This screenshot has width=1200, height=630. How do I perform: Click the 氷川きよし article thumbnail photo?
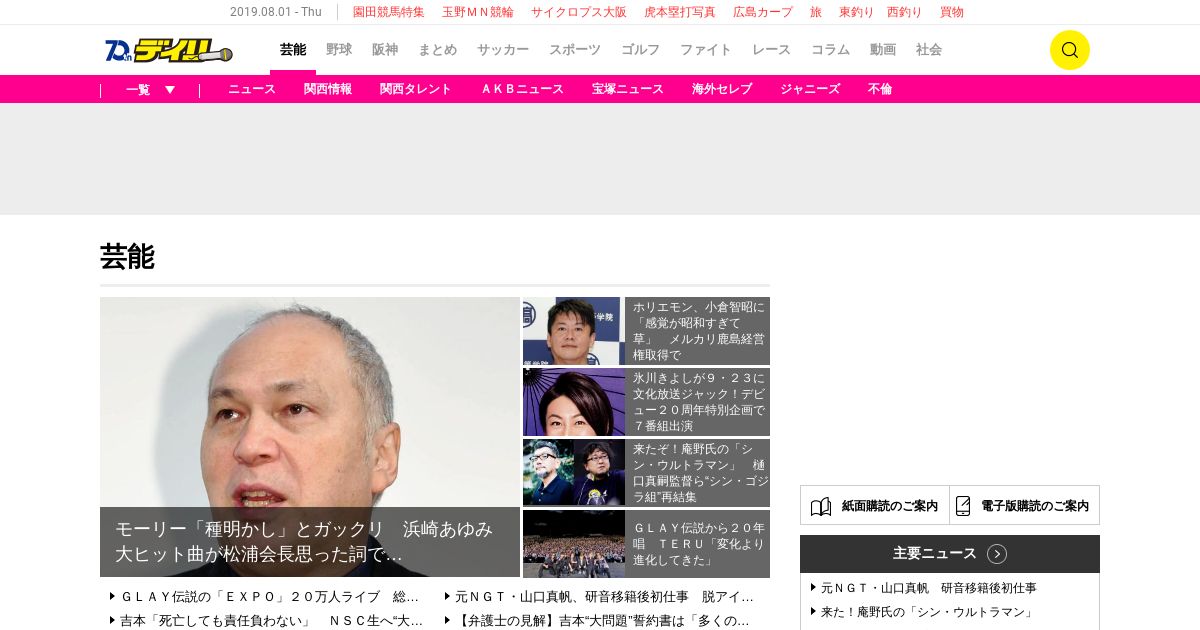point(573,402)
